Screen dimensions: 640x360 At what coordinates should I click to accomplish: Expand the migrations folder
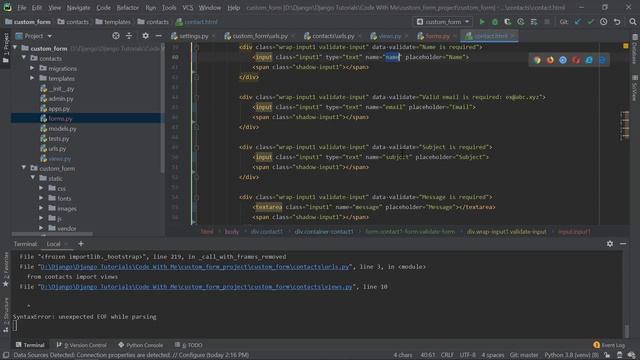pyautogui.click(x=32, y=68)
